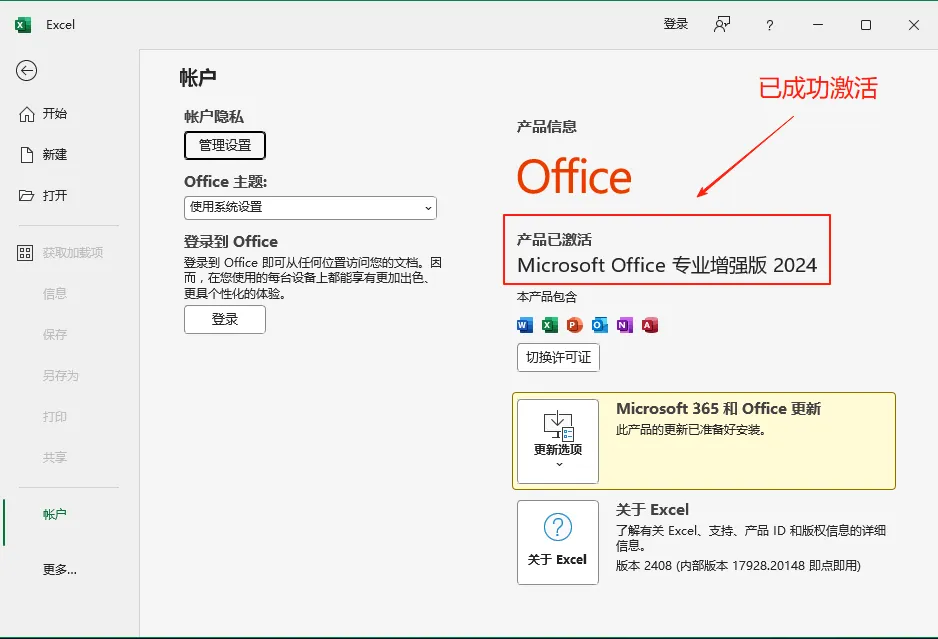Screen dimensions: 938x639
Task: Close the Excel window
Action: point(913,25)
